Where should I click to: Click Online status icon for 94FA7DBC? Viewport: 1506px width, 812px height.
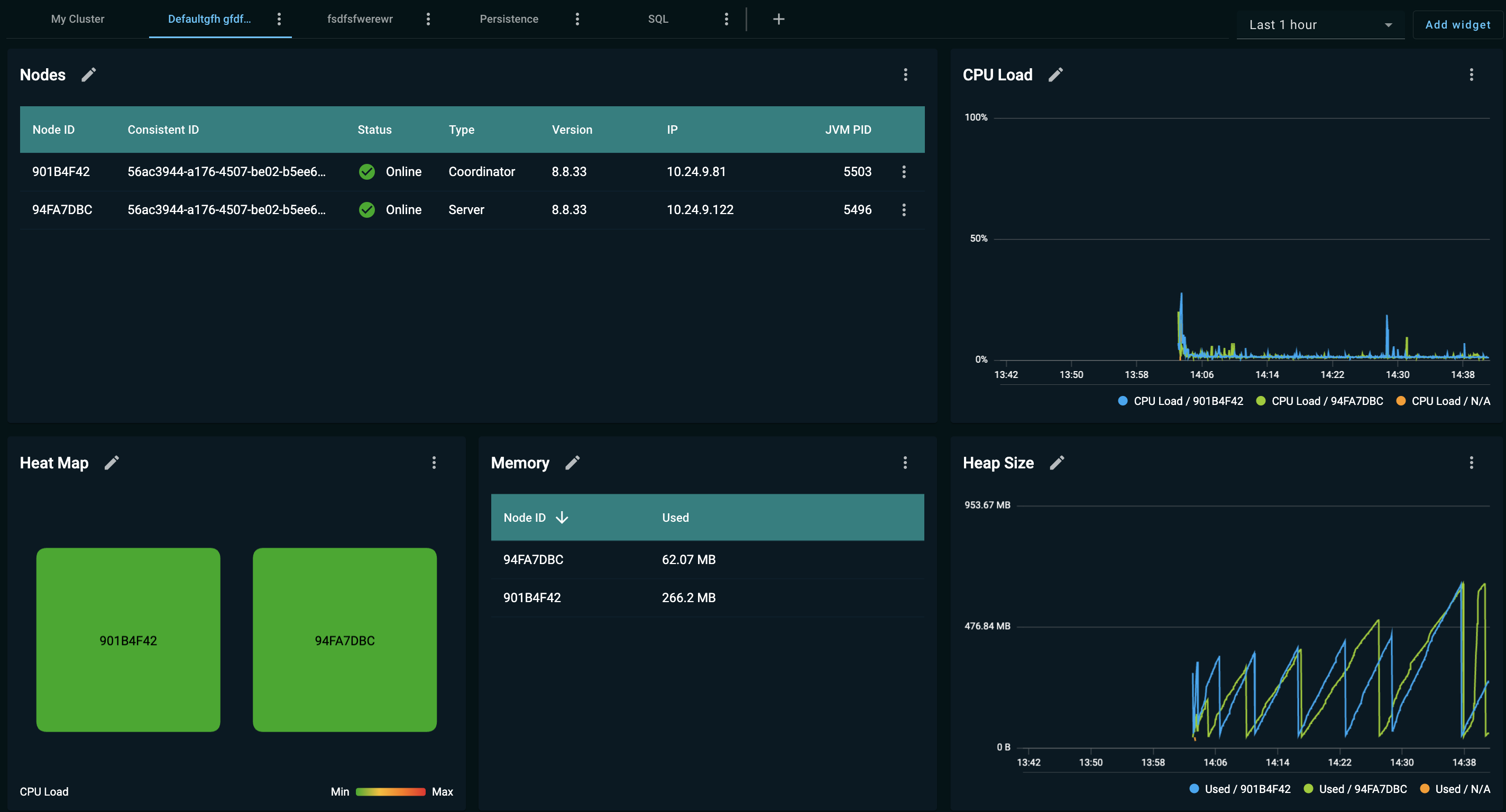tap(367, 210)
